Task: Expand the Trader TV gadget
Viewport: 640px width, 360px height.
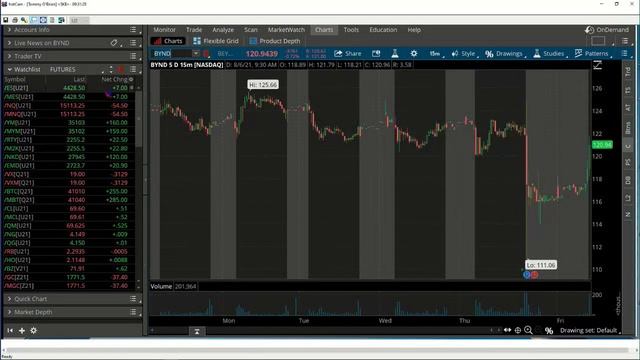Action: [9, 56]
